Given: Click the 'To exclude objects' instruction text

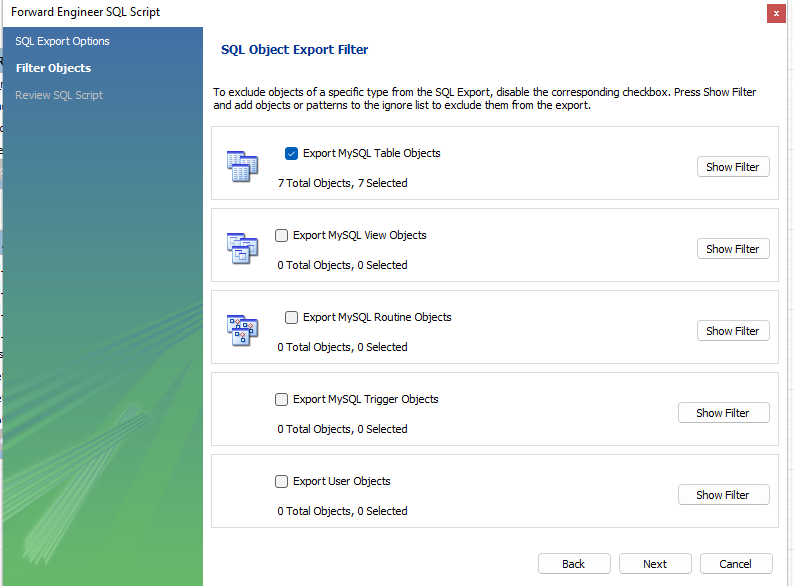Looking at the screenshot, I should tap(485, 99).
